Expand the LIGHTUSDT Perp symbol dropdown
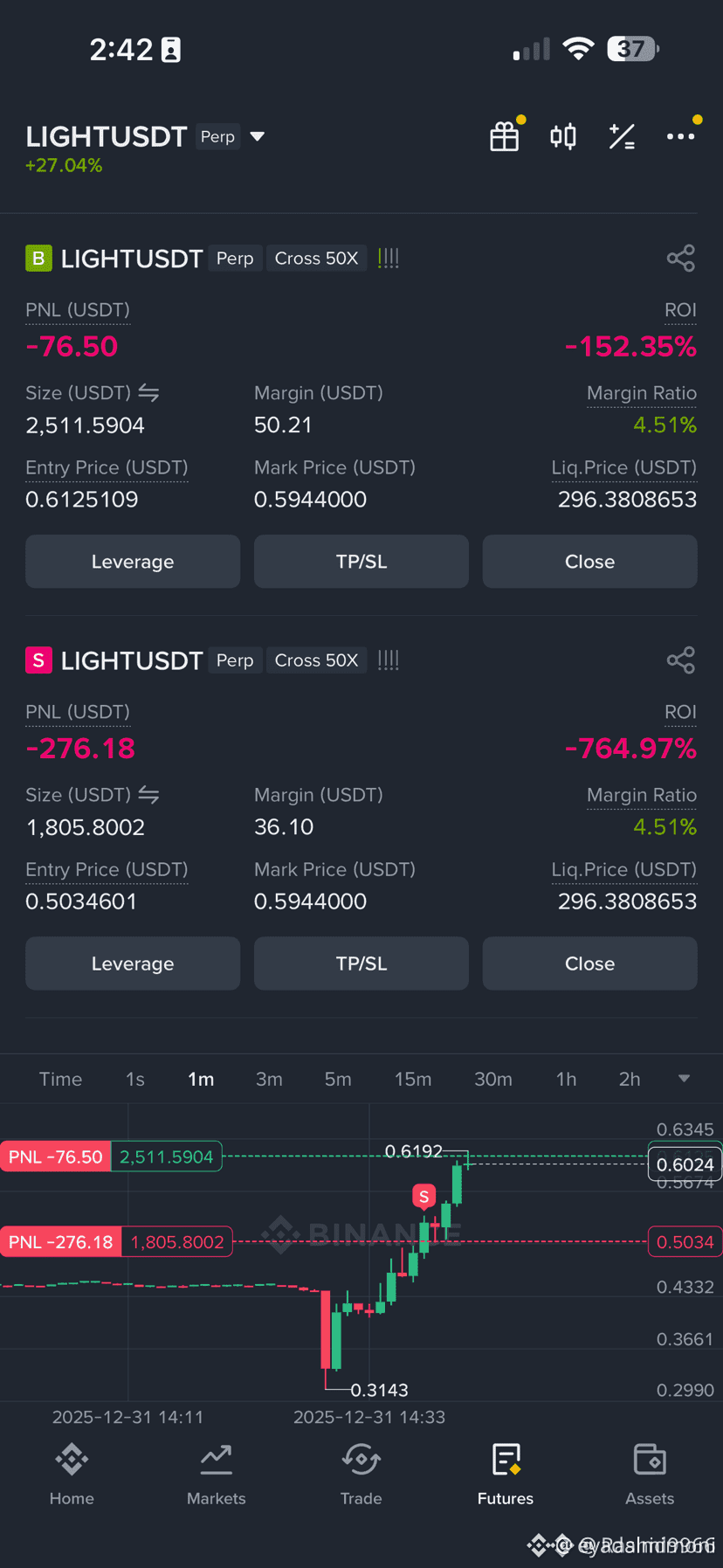This screenshot has height=1568, width=723. [258, 136]
